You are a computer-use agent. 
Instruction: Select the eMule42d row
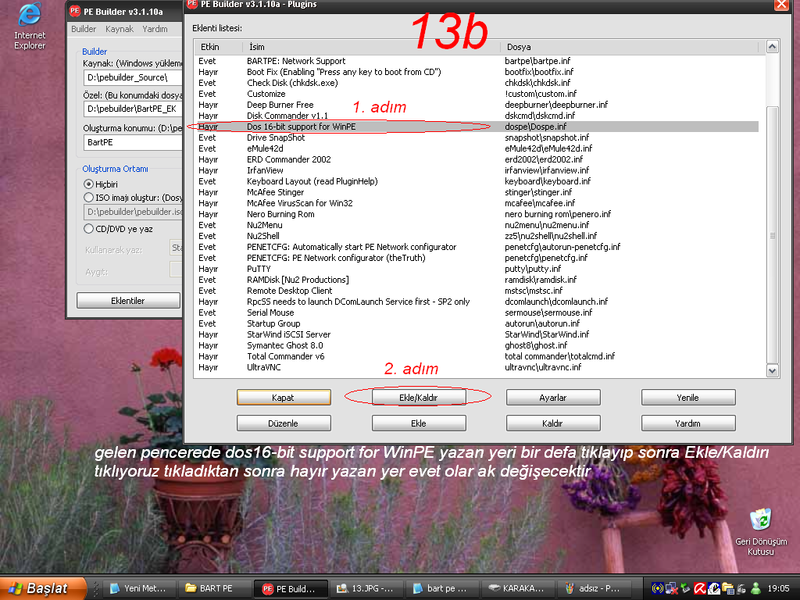pos(477,148)
